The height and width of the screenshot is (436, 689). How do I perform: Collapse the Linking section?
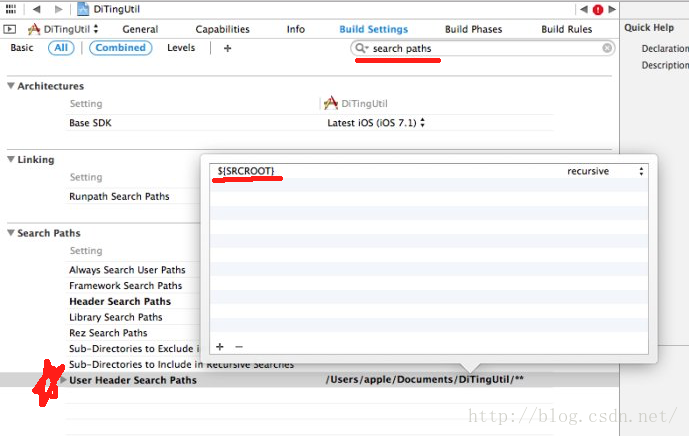tap(11, 159)
